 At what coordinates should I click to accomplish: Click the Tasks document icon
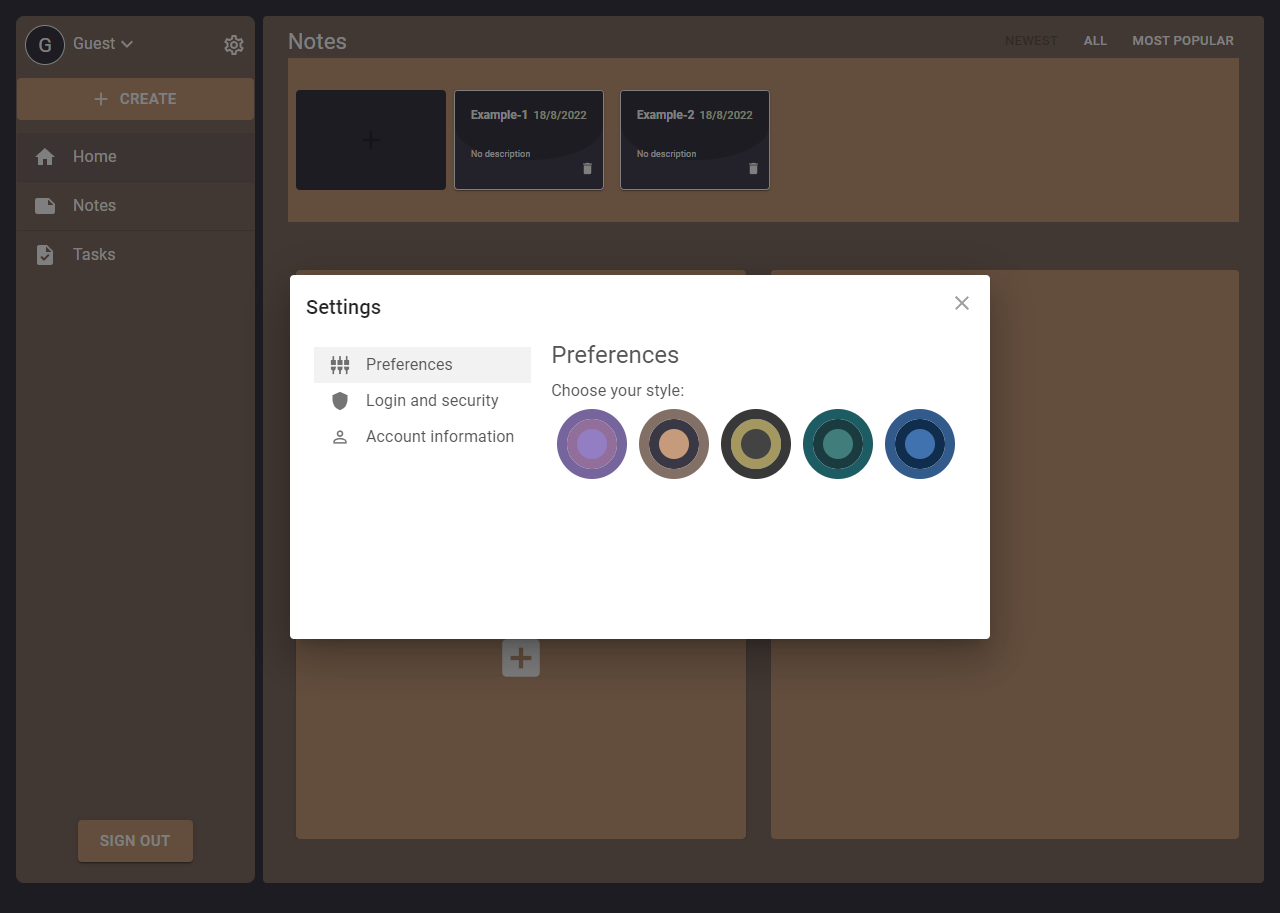click(44, 254)
